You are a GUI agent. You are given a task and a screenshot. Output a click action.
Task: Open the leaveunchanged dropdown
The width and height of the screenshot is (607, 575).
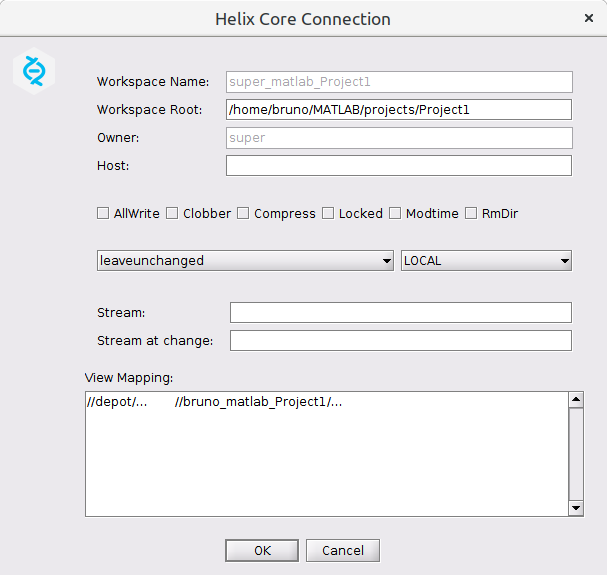[245, 261]
